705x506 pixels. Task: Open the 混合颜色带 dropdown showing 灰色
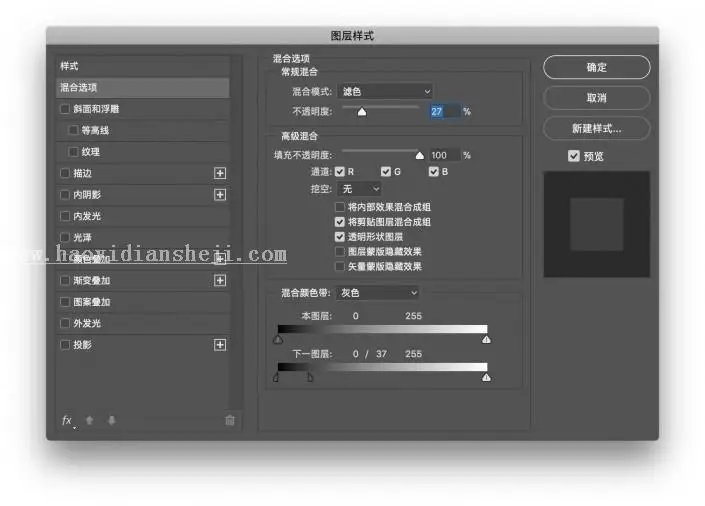coord(379,293)
